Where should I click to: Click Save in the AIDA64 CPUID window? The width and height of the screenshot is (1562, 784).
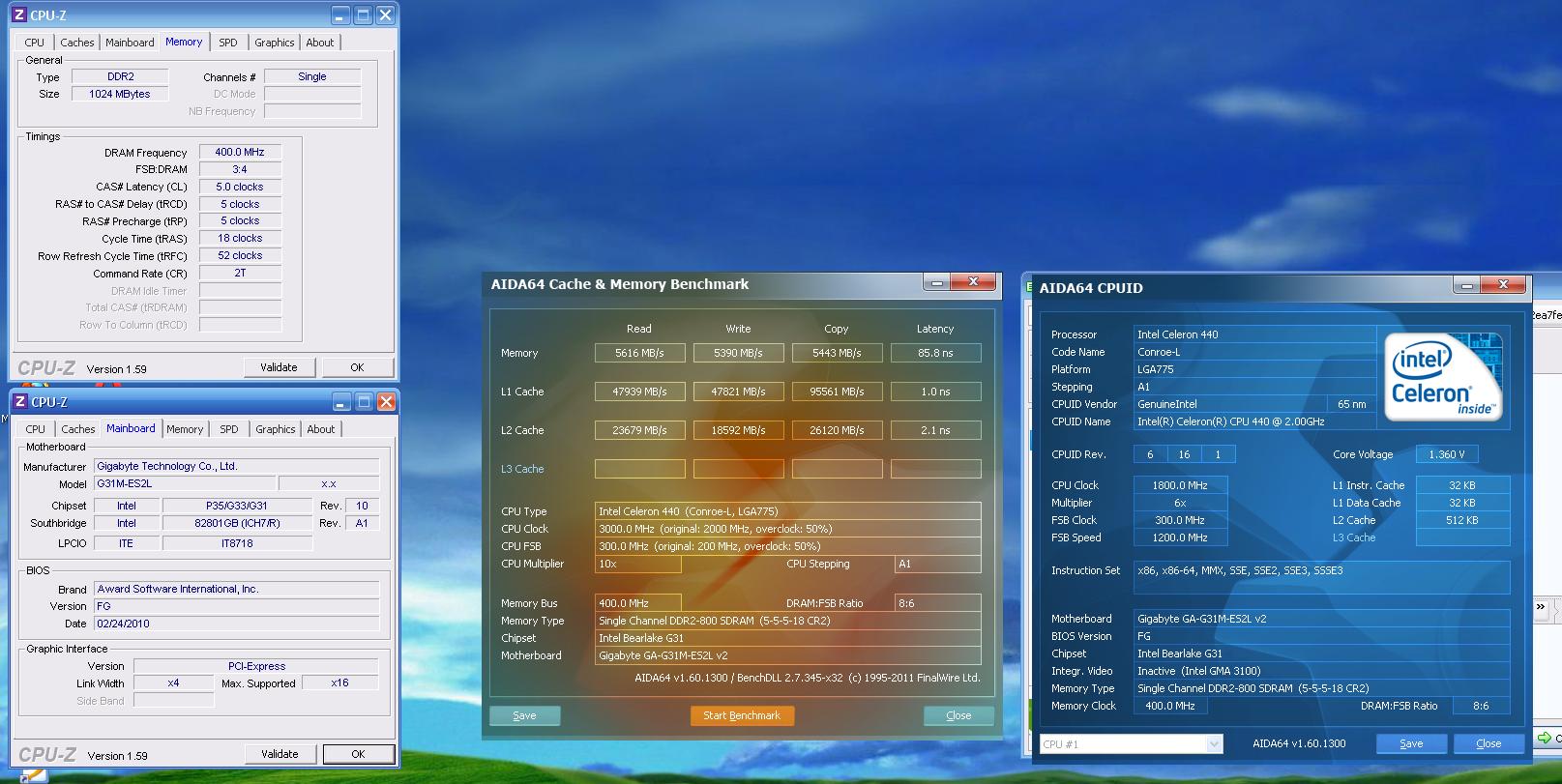pyautogui.click(x=1411, y=743)
